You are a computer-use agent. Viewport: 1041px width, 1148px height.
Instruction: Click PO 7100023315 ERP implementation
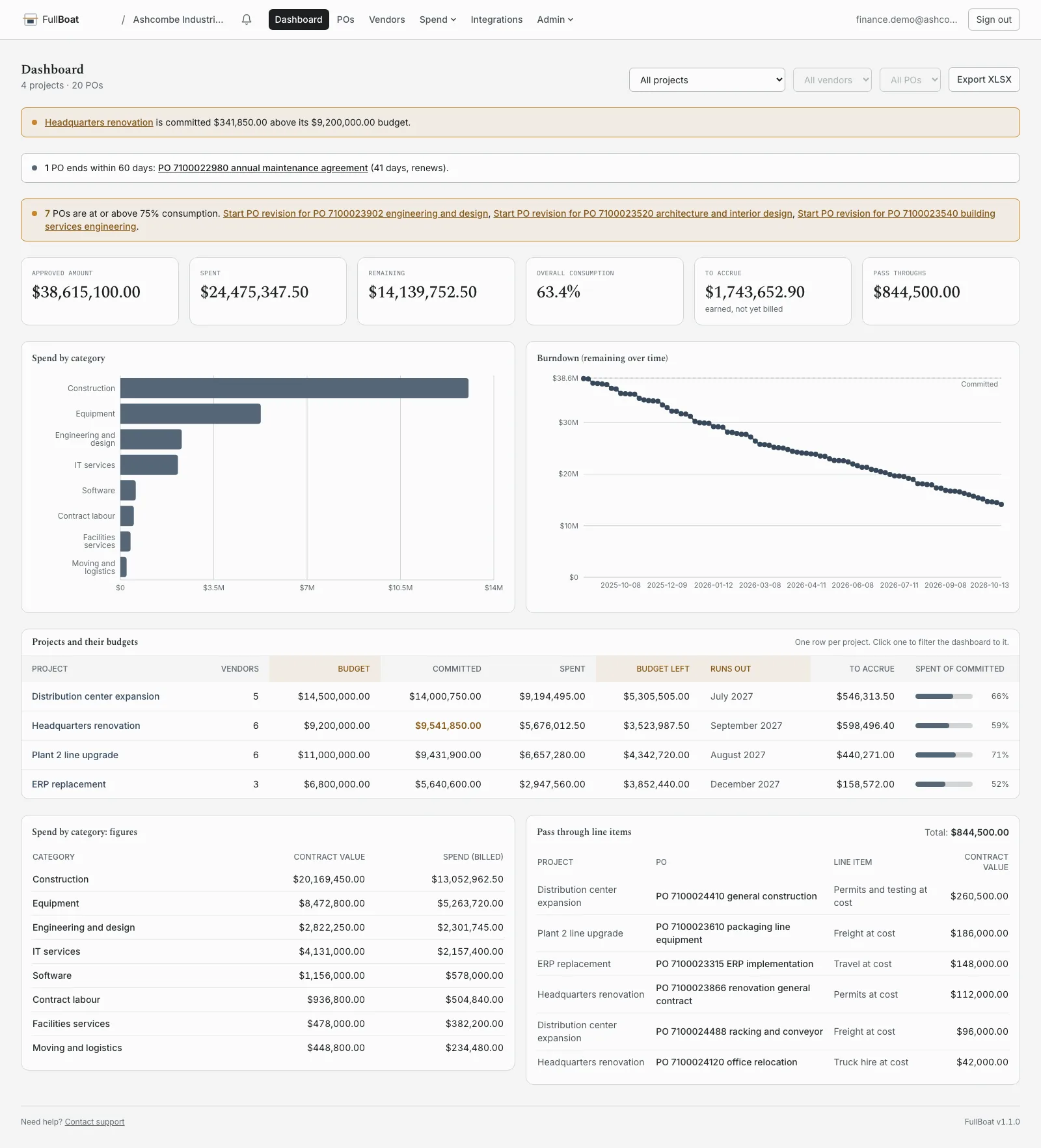[x=735, y=964]
